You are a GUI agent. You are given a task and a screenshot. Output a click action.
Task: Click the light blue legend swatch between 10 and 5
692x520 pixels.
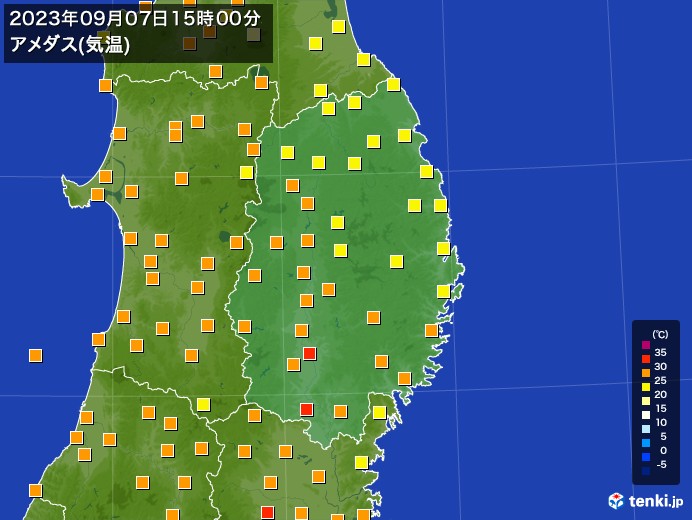tap(646, 429)
